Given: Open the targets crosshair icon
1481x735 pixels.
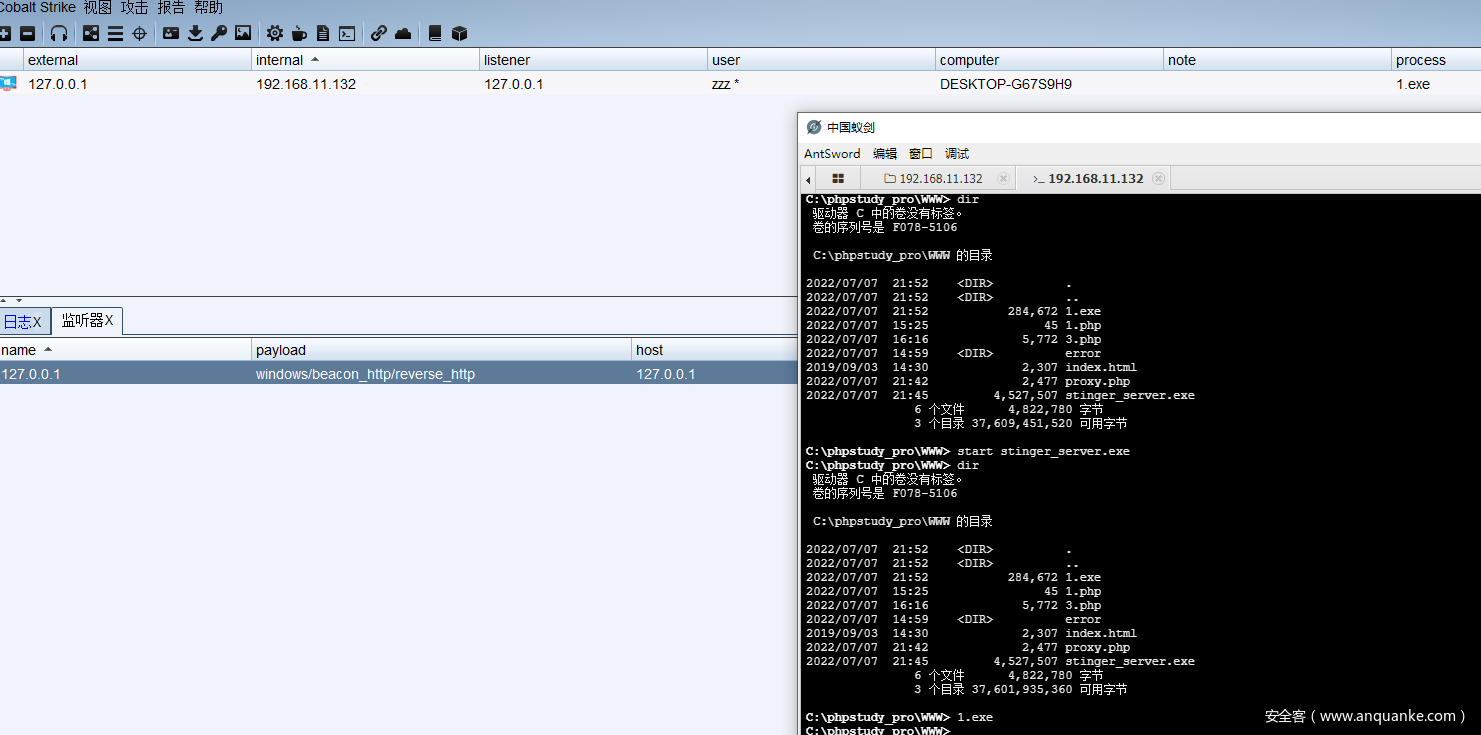Looking at the screenshot, I should (x=140, y=33).
